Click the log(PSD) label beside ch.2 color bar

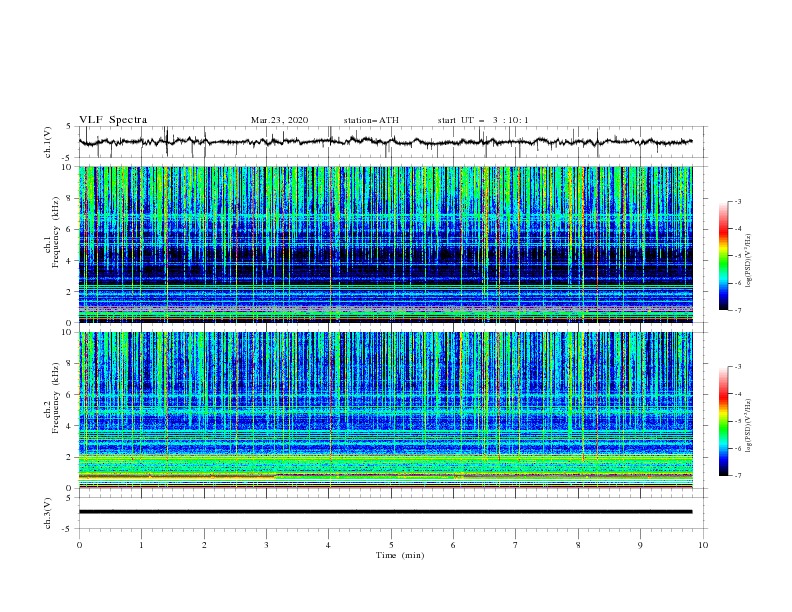pyautogui.click(x=748, y=425)
